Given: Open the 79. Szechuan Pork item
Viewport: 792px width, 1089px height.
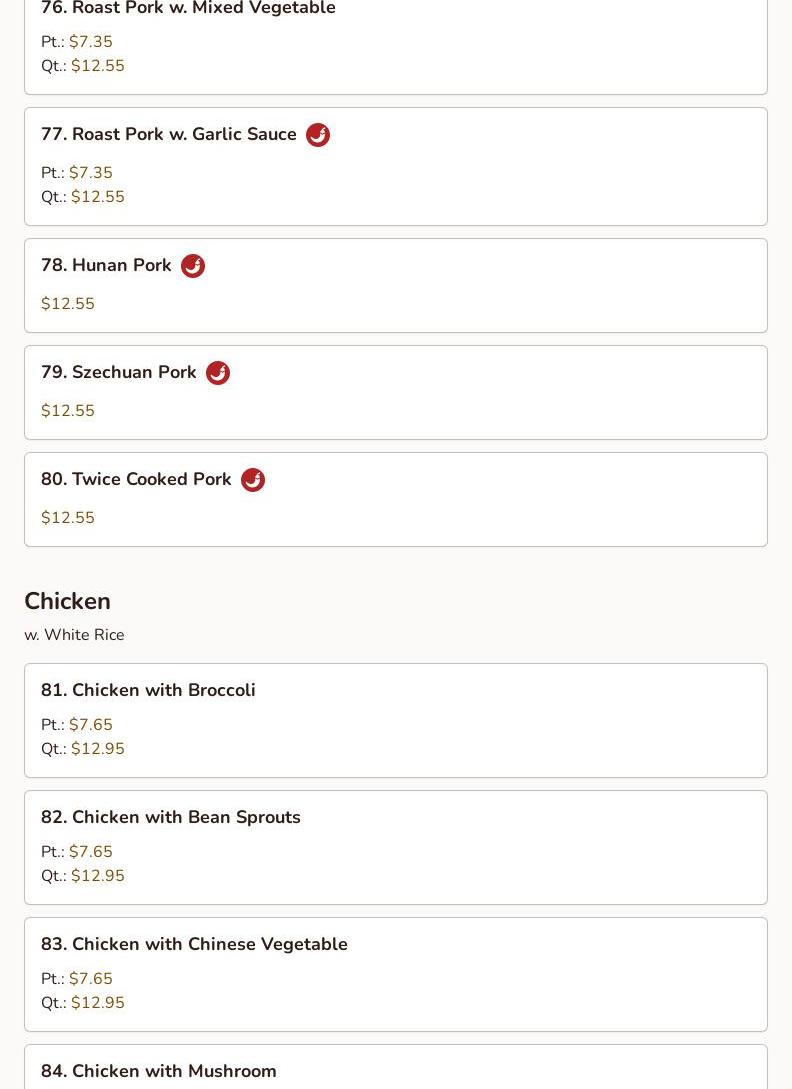Looking at the screenshot, I should (119, 373).
